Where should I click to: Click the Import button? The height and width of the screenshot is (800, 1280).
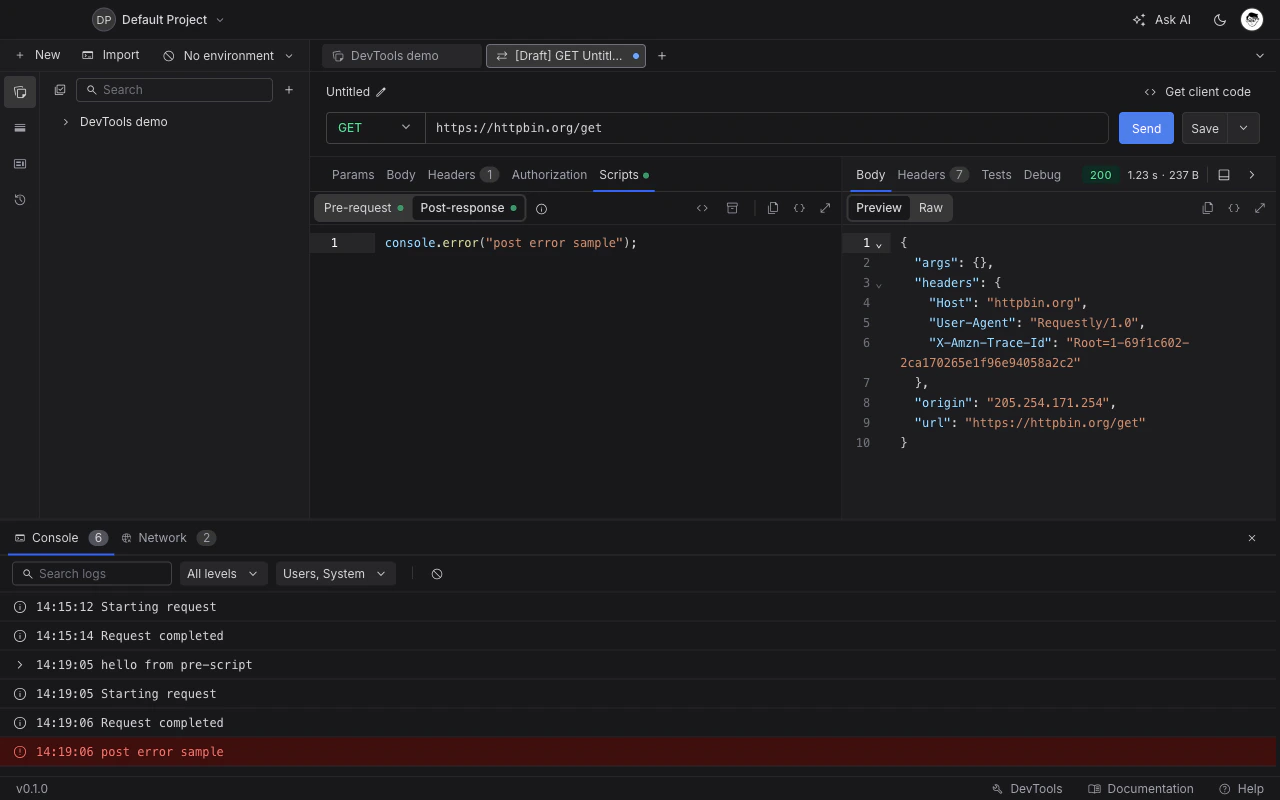pos(111,56)
